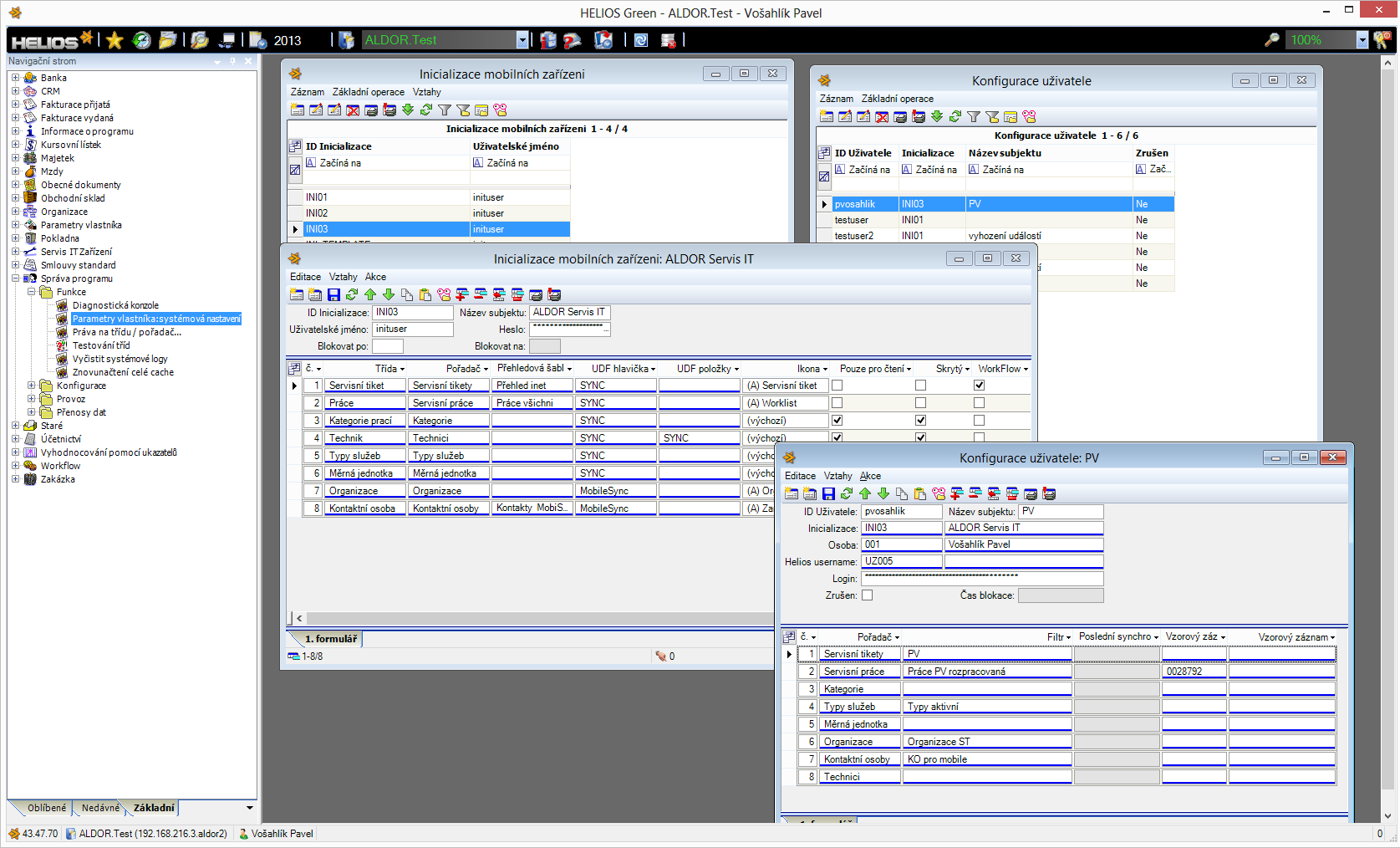
Task: Toggle WorkFlow checkbox in the Servisní tiket row
Action: [979, 386]
